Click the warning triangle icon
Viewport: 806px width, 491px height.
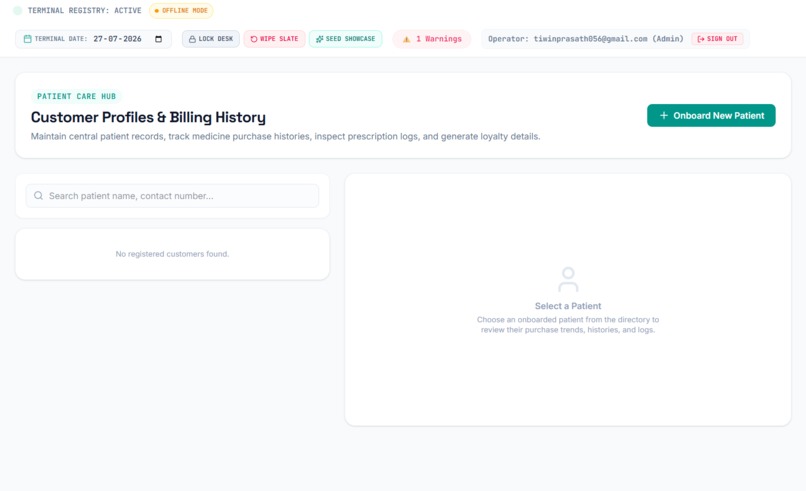click(407, 39)
